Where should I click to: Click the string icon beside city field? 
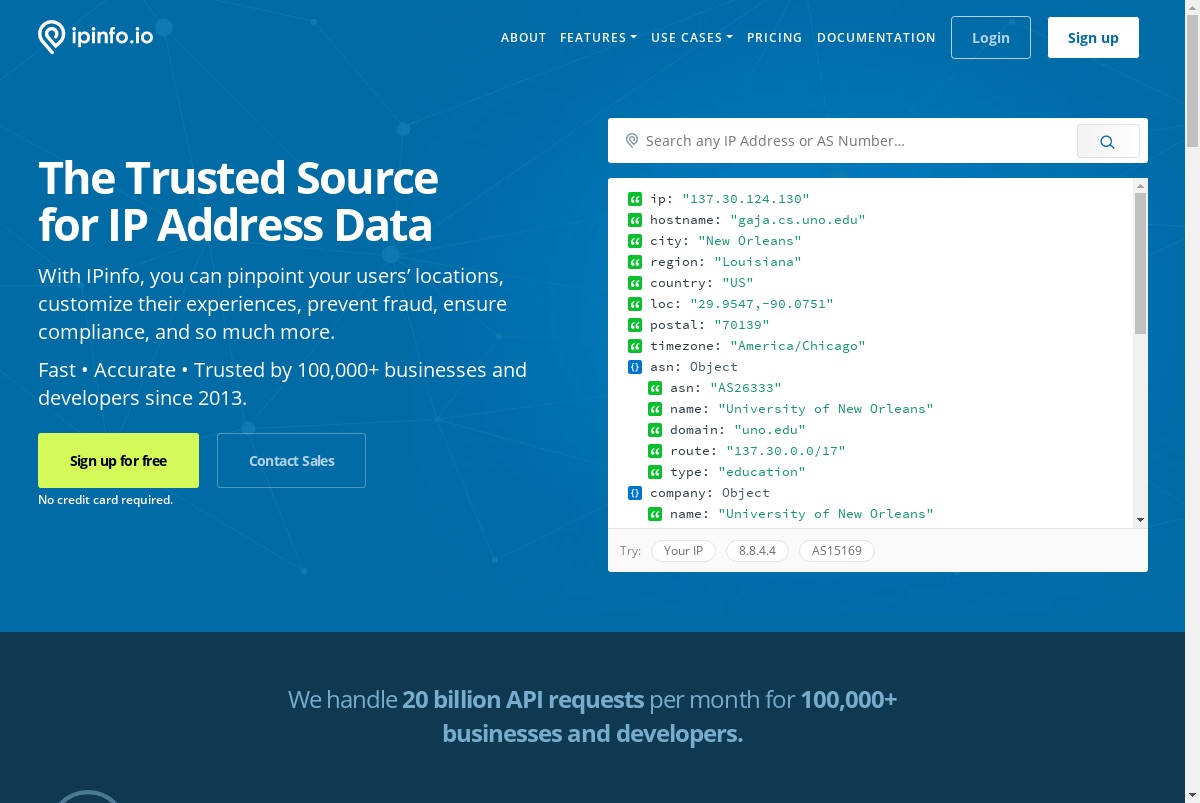[x=635, y=241]
